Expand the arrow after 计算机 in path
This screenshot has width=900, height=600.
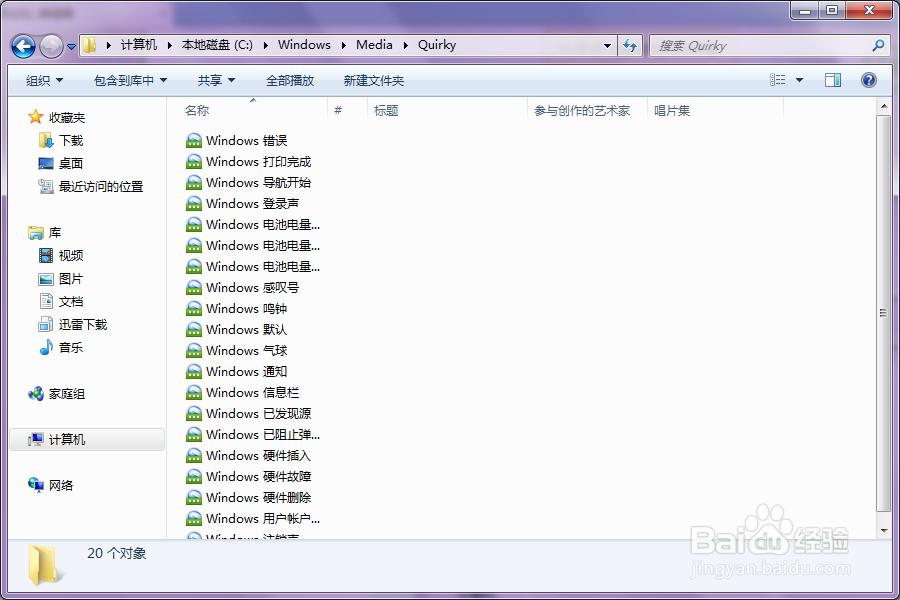pos(170,45)
